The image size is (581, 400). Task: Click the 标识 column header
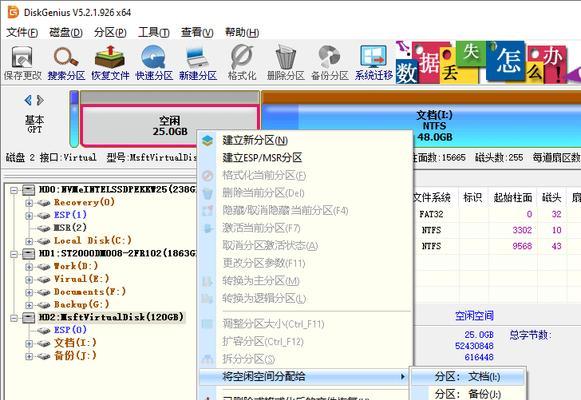pos(473,197)
